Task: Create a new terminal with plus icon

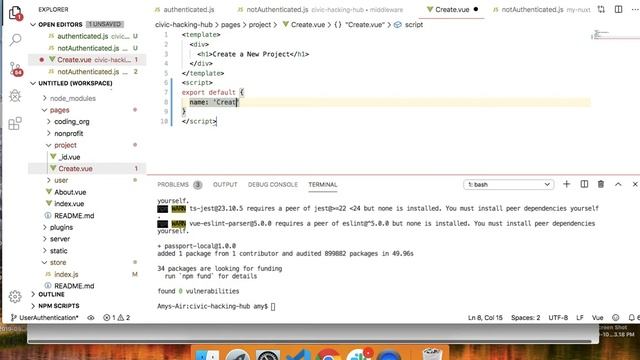Action: (x=567, y=184)
